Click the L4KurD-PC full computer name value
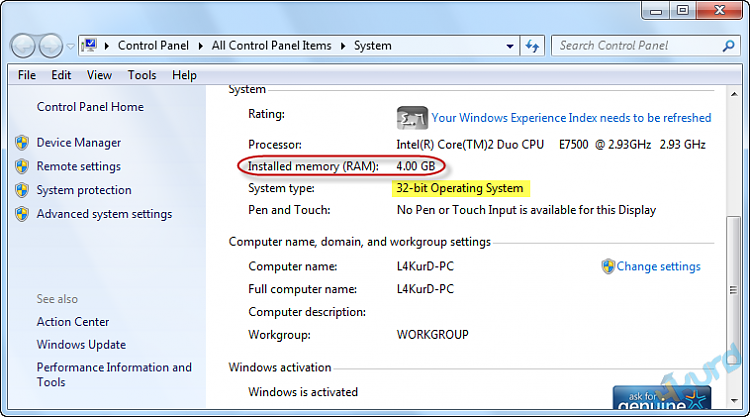Screen dimensions: 750x417 click(x=425, y=289)
